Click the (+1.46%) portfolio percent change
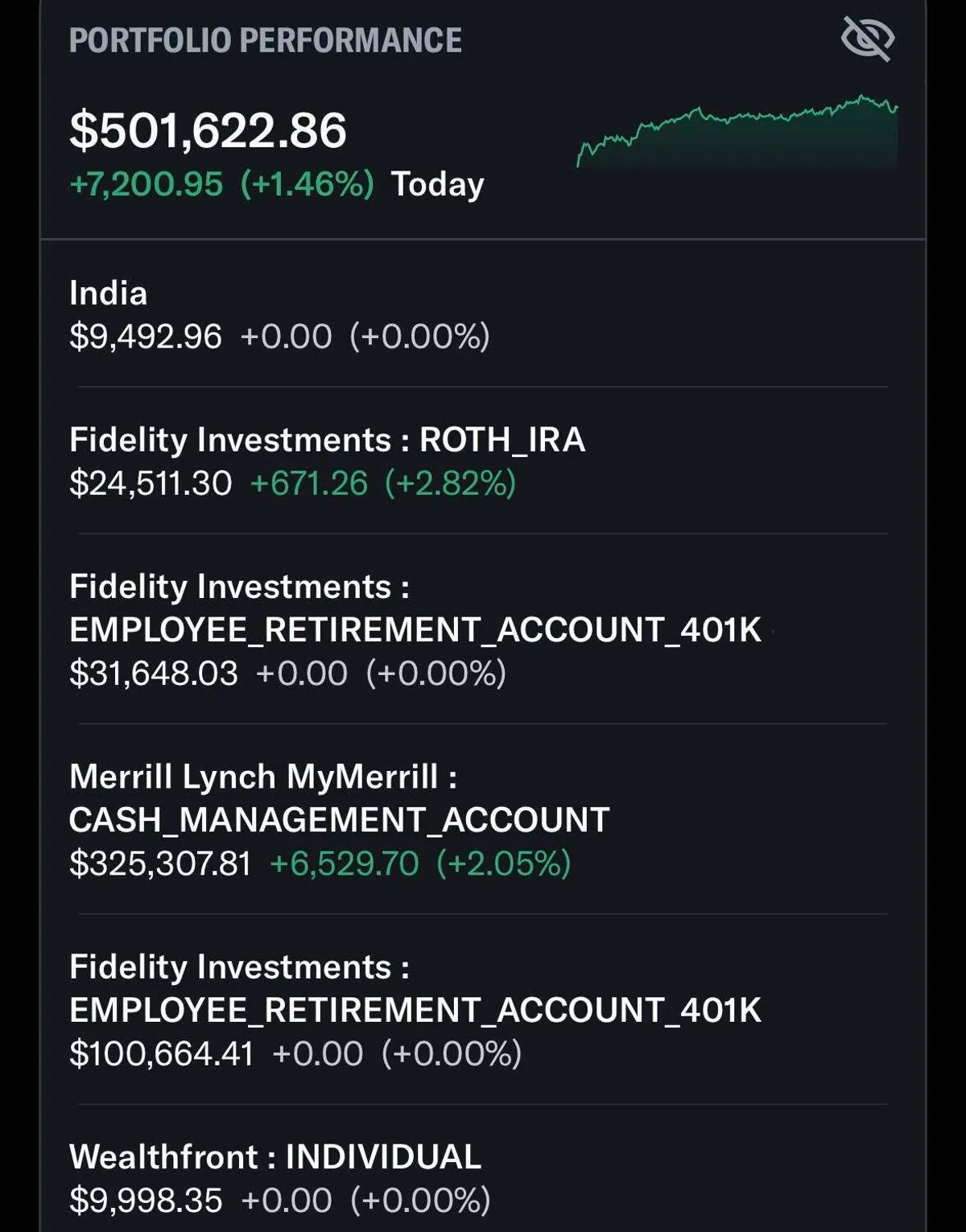 [x=307, y=184]
